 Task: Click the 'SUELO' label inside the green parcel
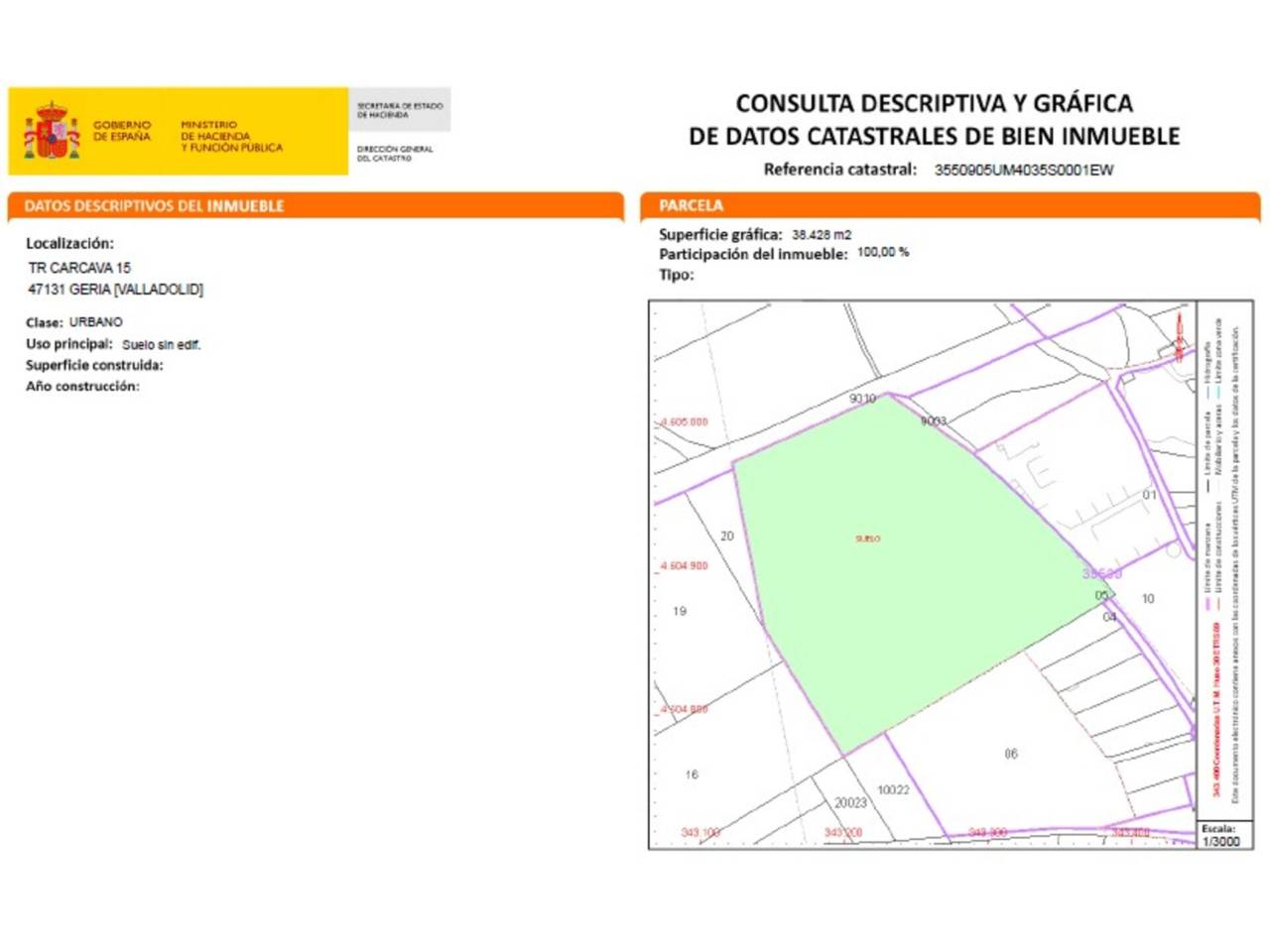[x=868, y=538]
